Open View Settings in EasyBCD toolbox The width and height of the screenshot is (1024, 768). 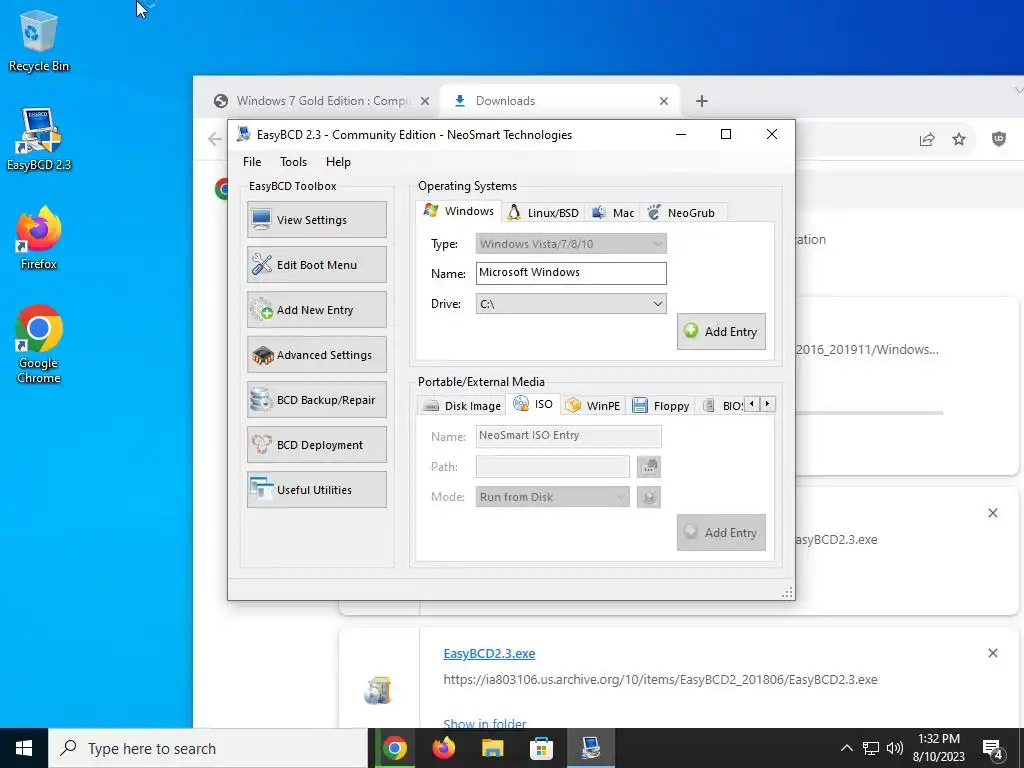tap(317, 219)
